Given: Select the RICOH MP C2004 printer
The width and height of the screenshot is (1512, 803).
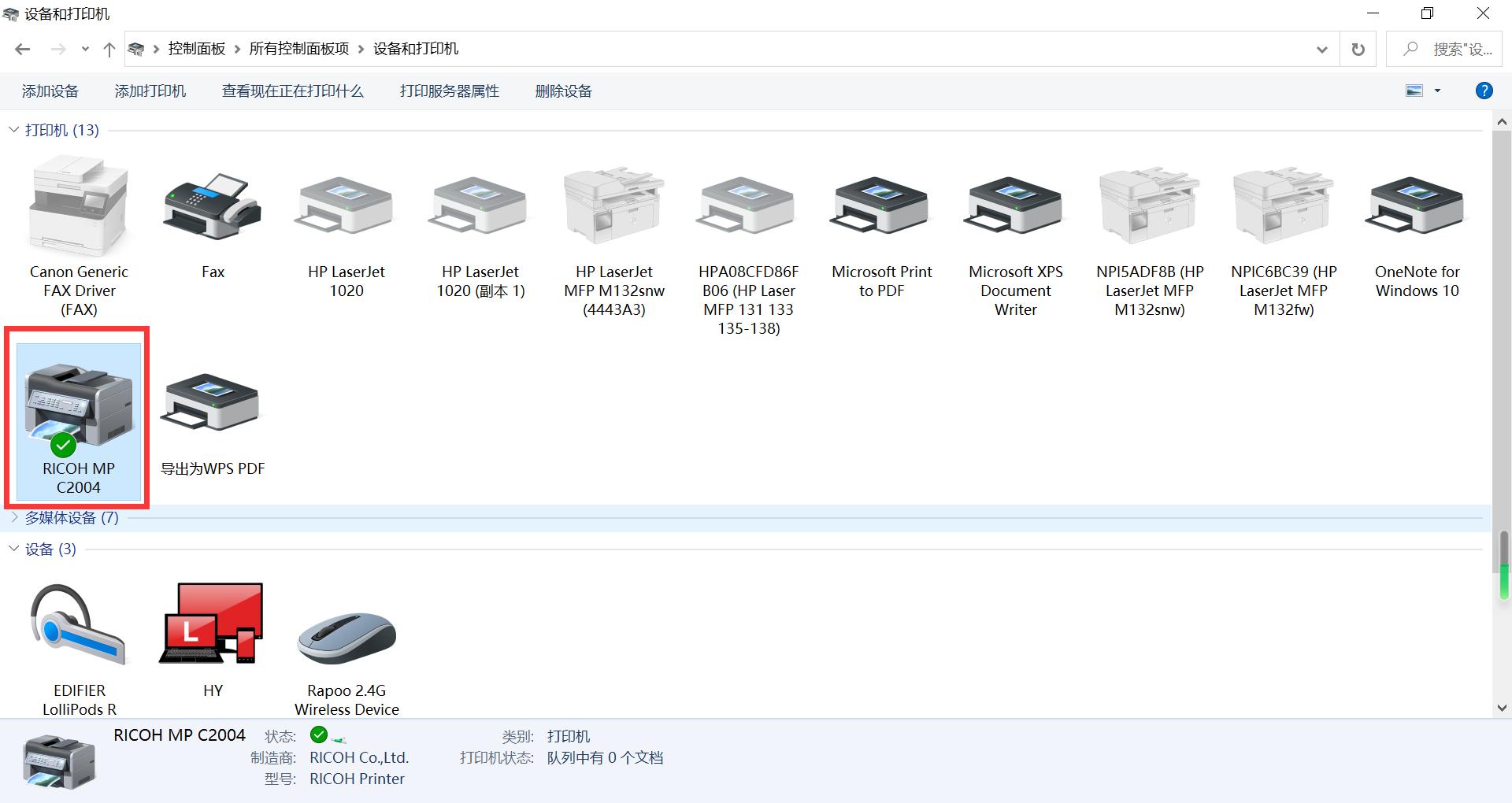Looking at the screenshot, I should click(x=77, y=417).
